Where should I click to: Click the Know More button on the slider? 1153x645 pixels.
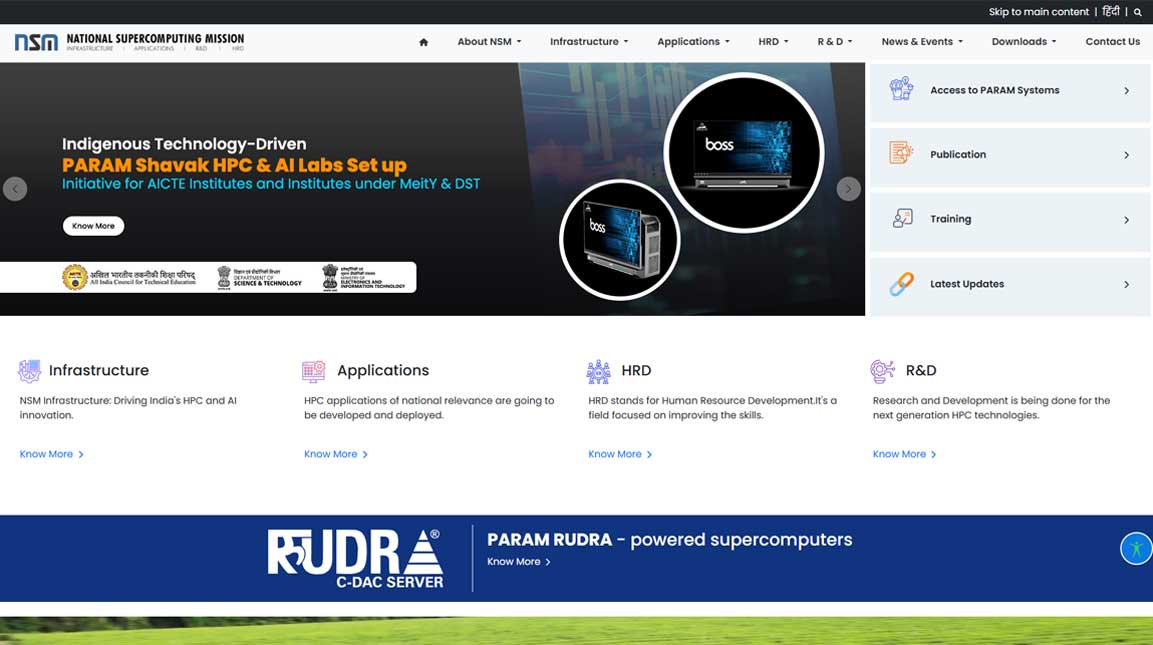93,225
